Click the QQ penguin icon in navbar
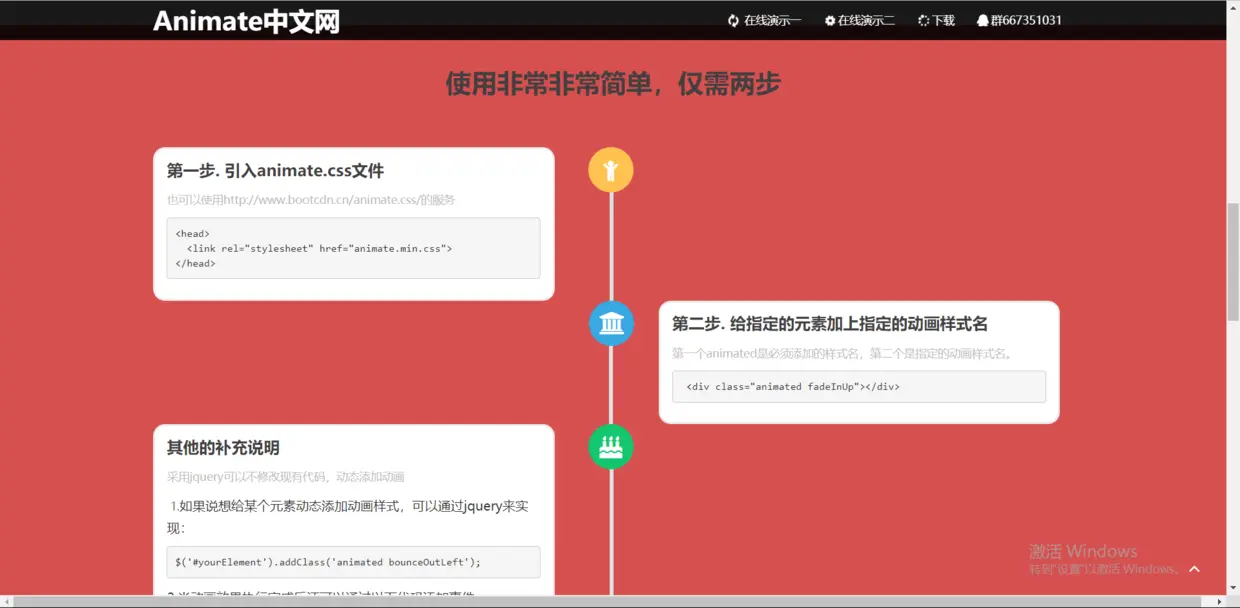 (982, 20)
